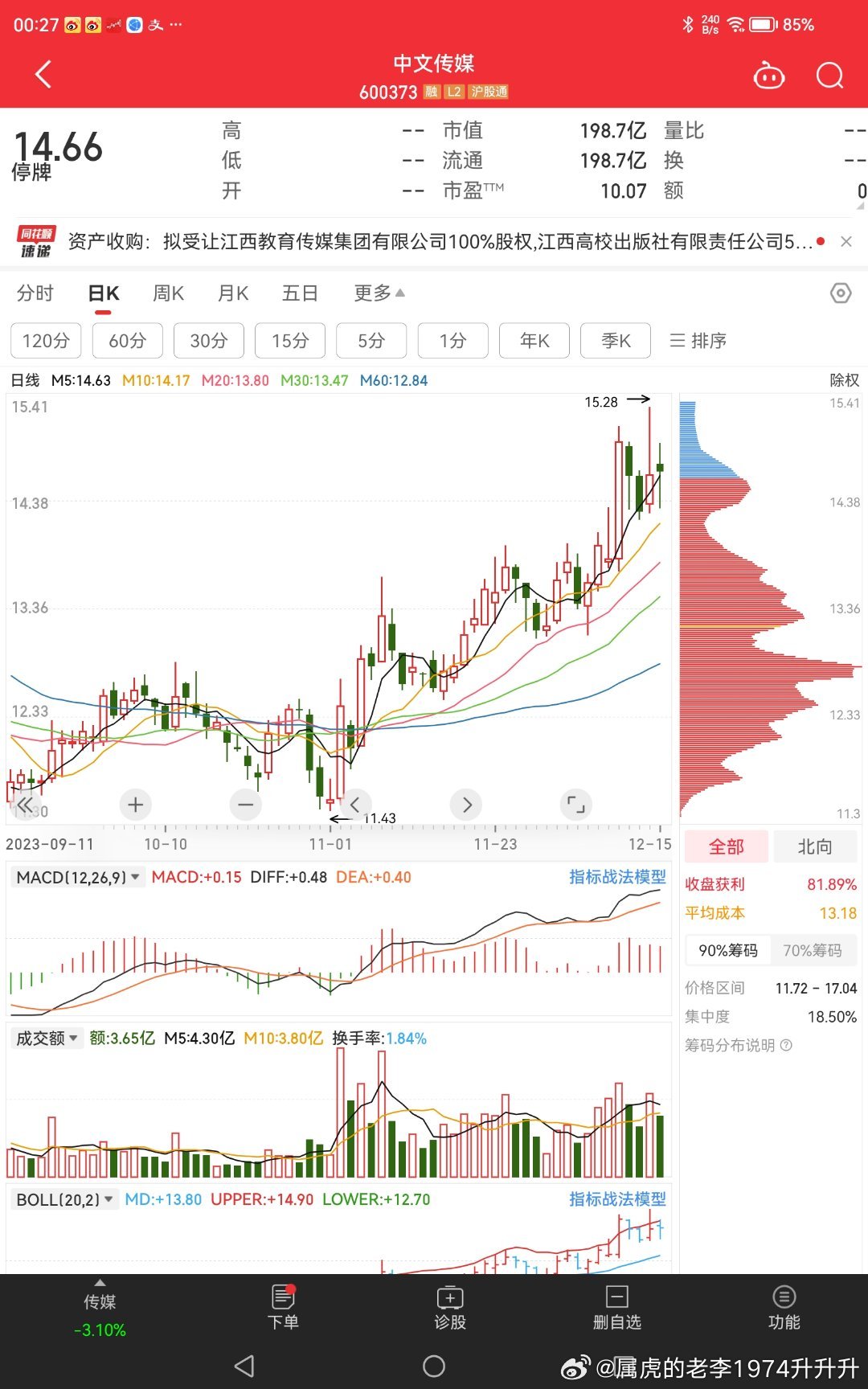Zoom out chart with minus button
Screen dimensions: 868x1389
(246, 804)
